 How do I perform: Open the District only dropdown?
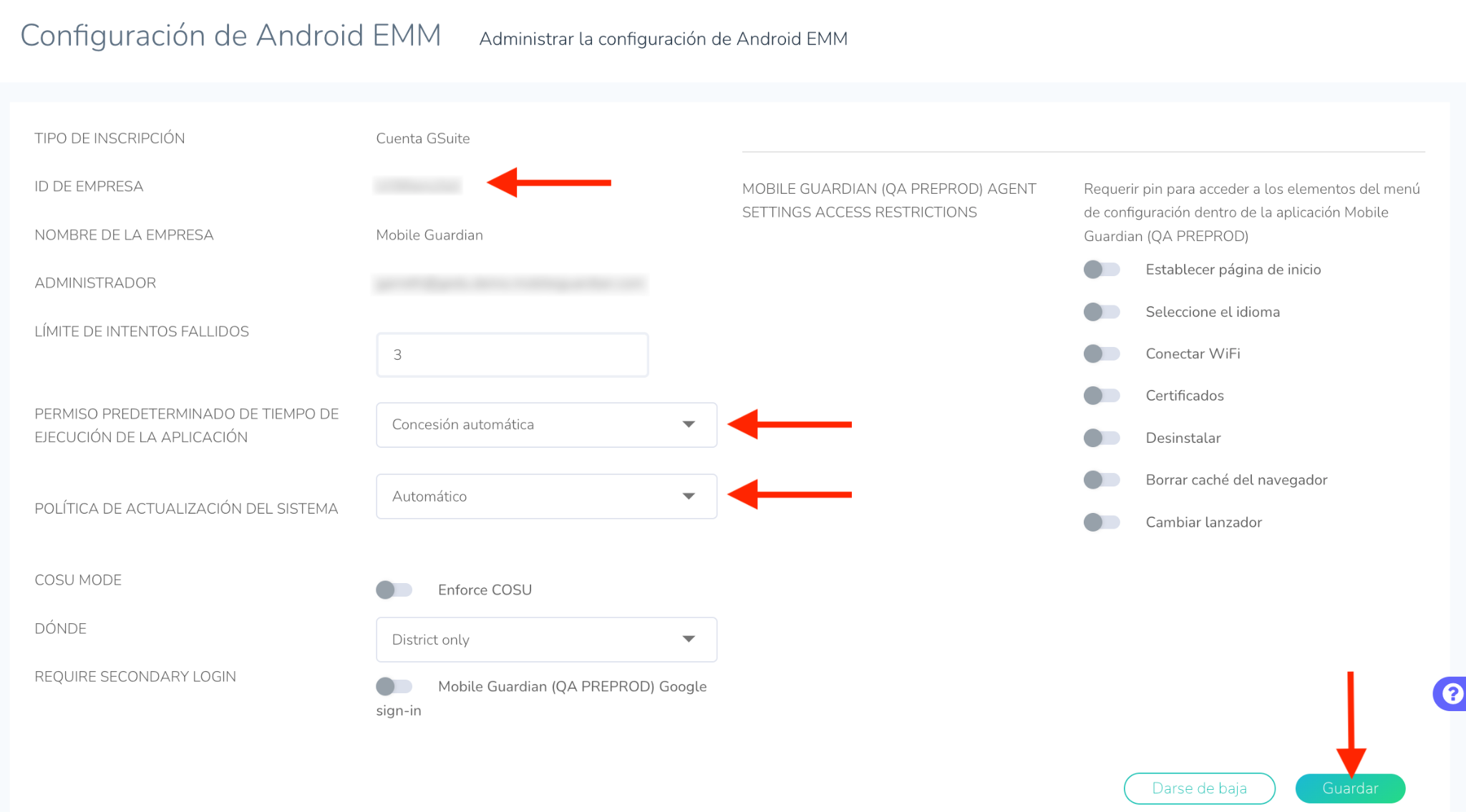pyautogui.click(x=546, y=640)
